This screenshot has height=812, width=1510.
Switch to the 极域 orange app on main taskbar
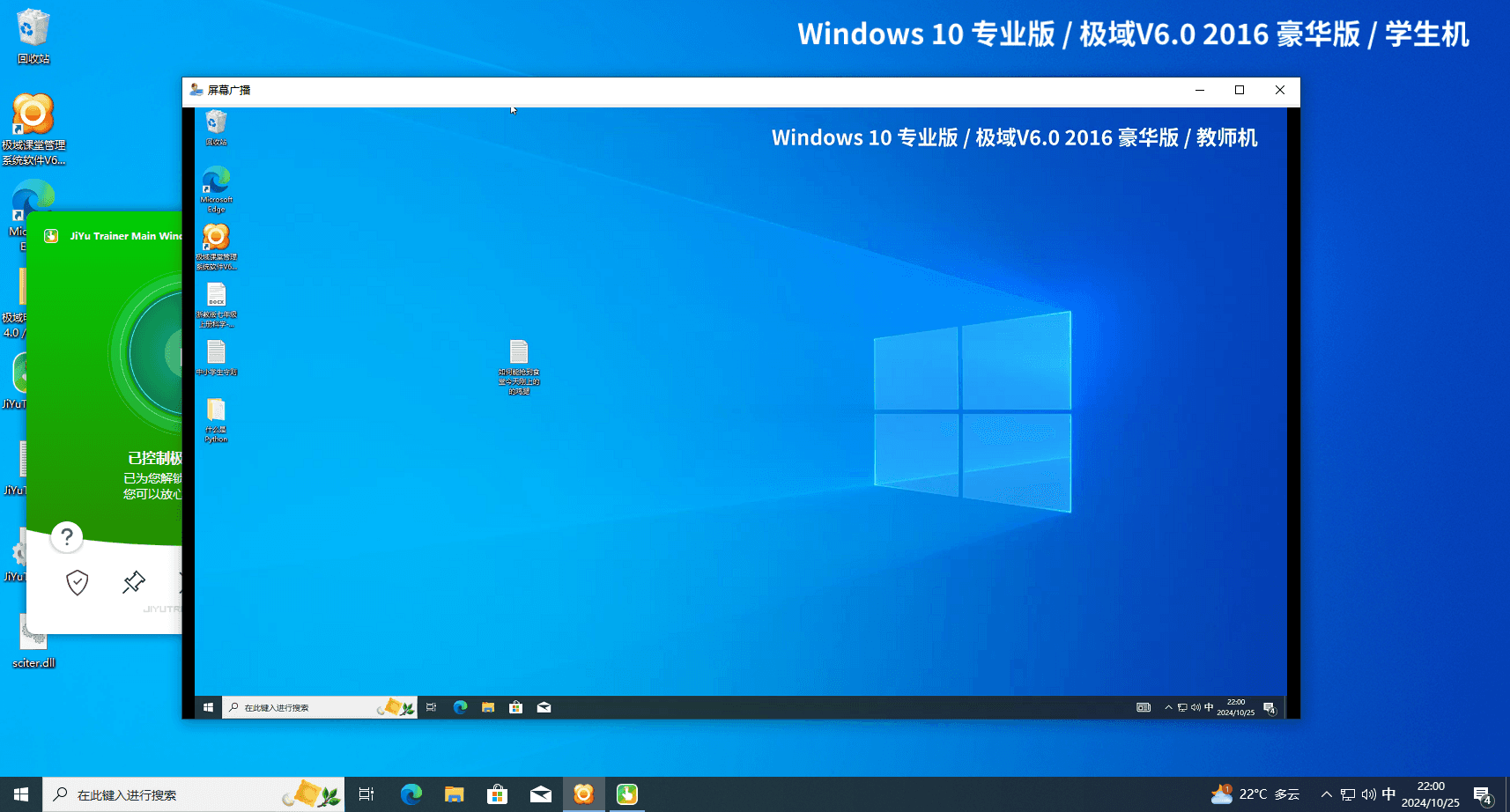(583, 794)
